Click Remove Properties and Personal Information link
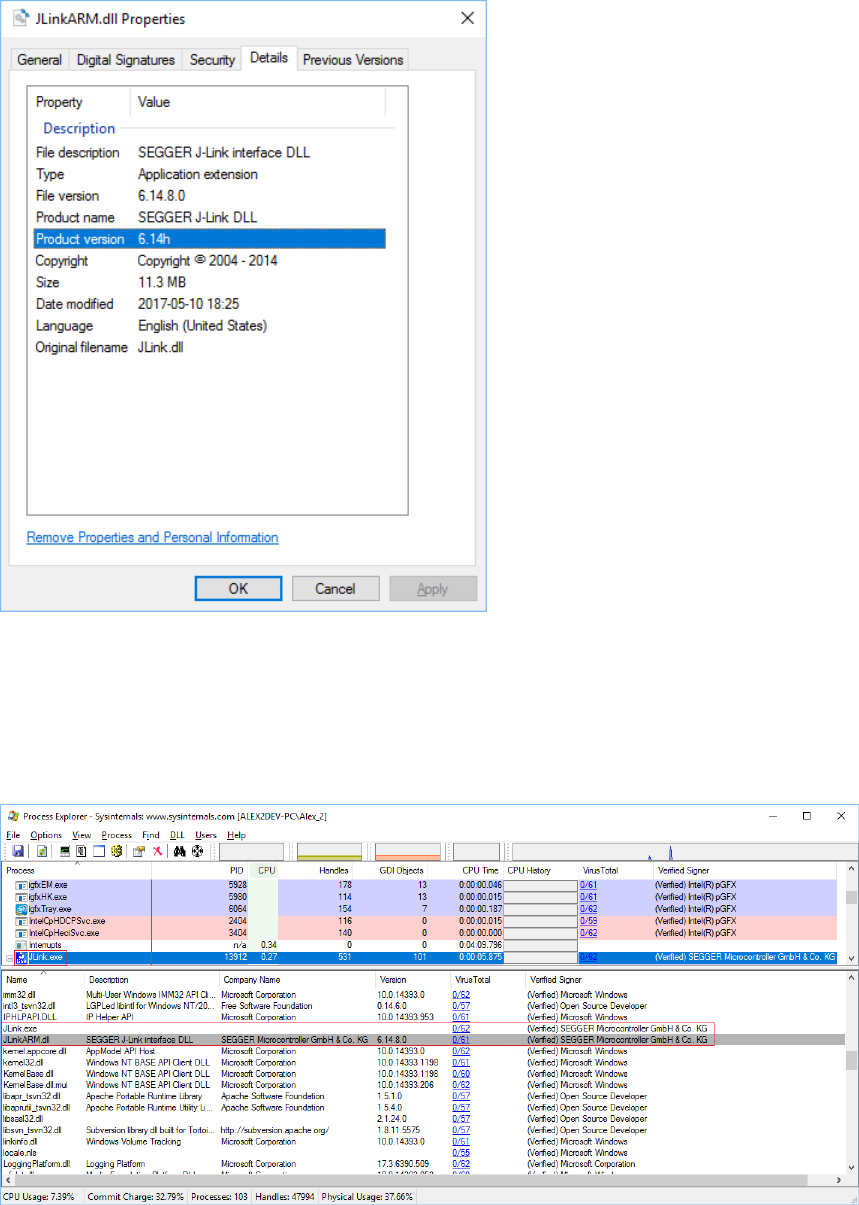Screen dimensions: 859x1205 coord(152,538)
